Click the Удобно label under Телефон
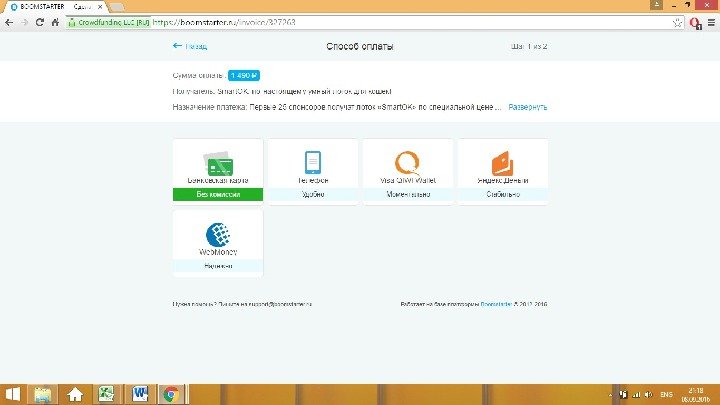This screenshot has height=405, width=720. pos(313,194)
